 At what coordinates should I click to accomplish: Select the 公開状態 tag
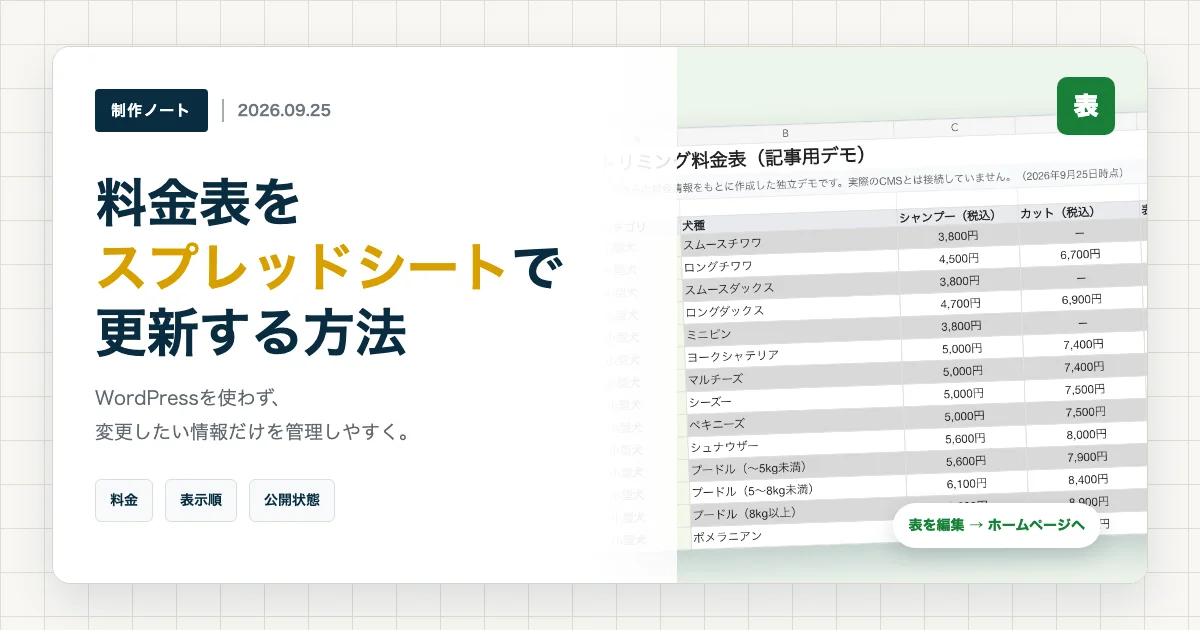tap(292, 500)
